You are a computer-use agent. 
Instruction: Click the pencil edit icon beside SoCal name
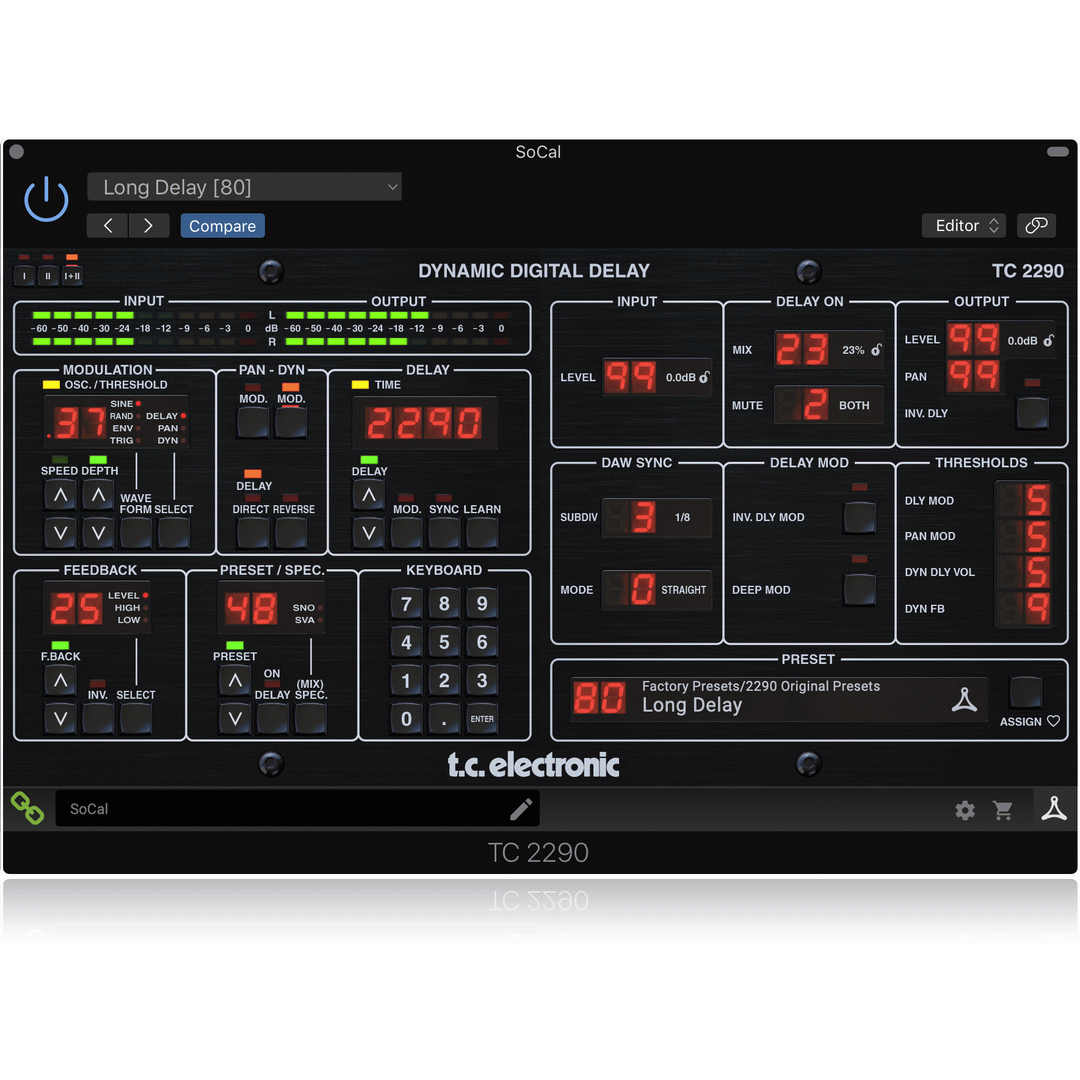click(520, 809)
